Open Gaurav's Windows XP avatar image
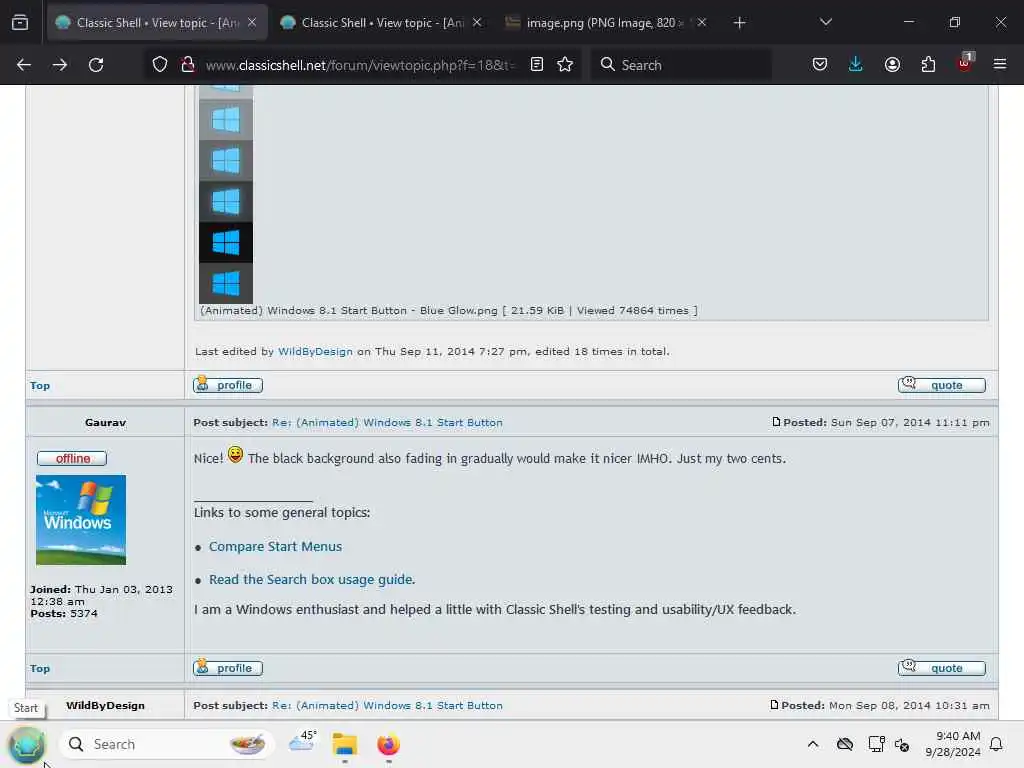The image size is (1024, 768). coord(81,520)
